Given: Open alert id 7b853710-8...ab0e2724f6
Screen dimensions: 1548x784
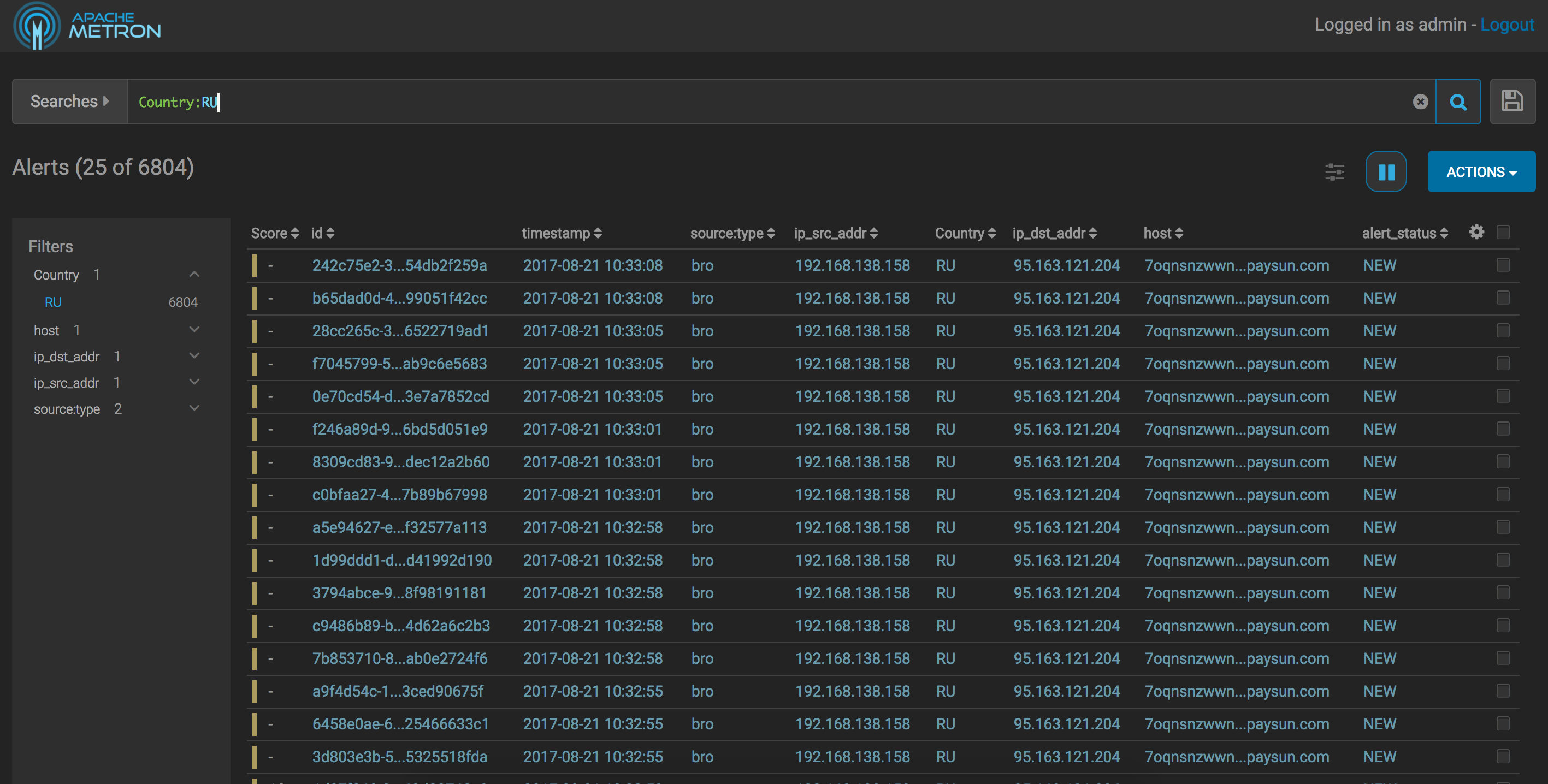Looking at the screenshot, I should coord(400,658).
